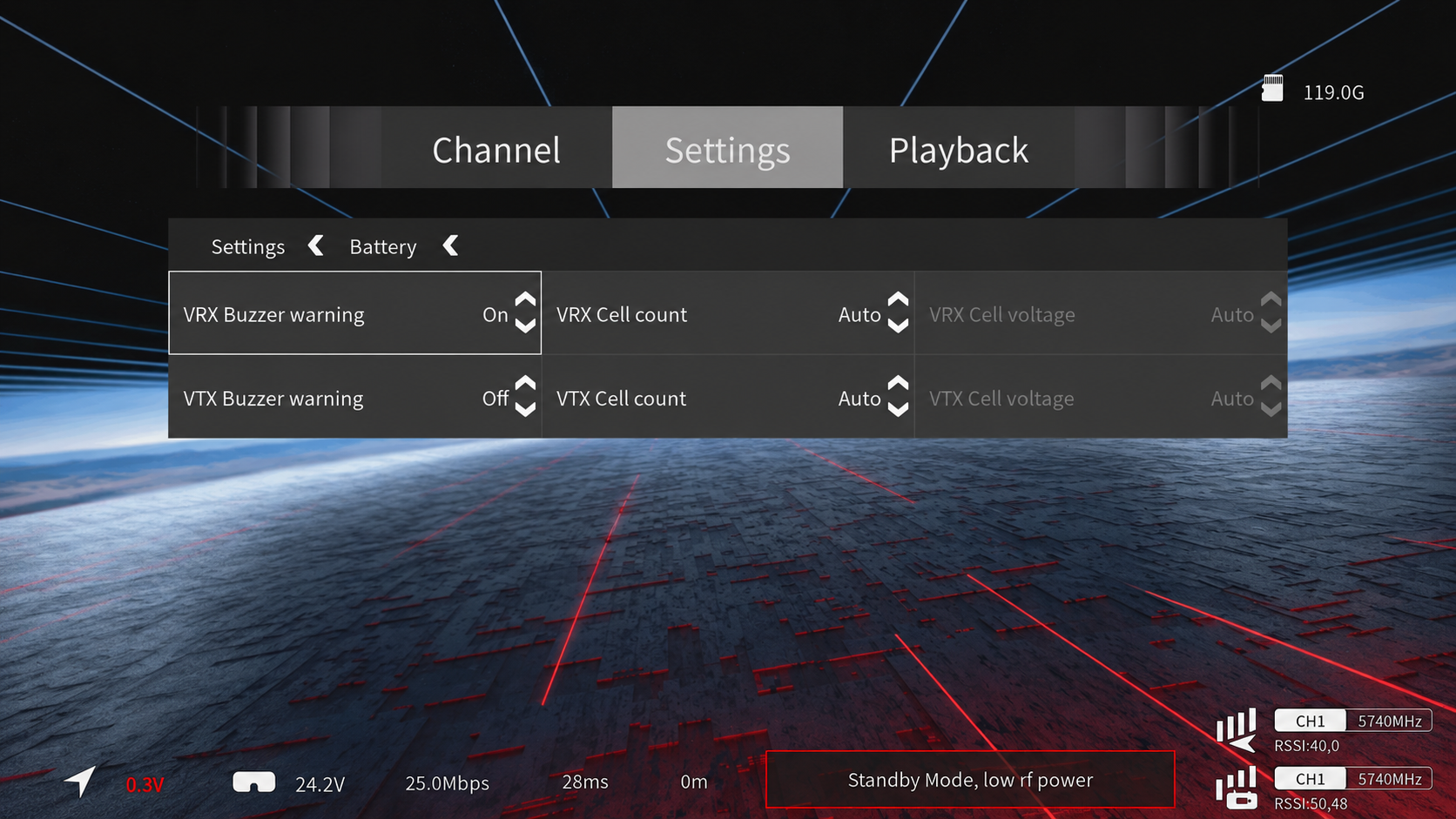Screen dimensions: 1456x819
Task: Open the Settings tab
Action: pos(727,148)
